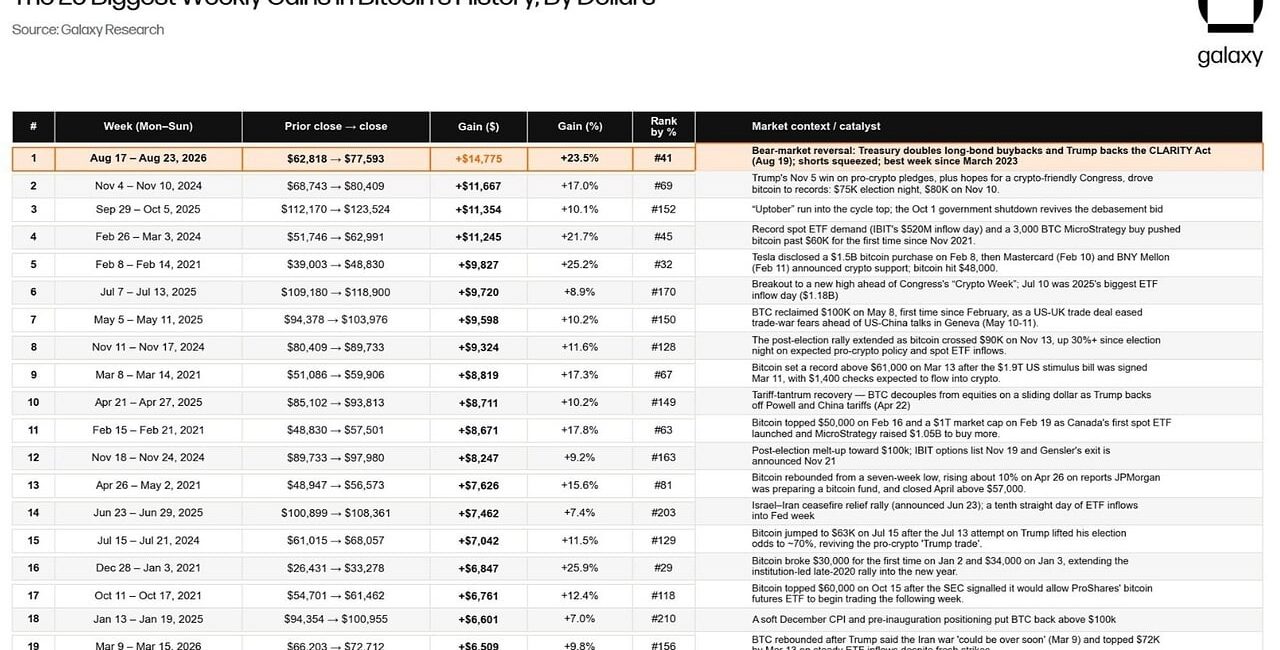Select the Rank by % header
The width and height of the screenshot is (1280, 650).
663,127
